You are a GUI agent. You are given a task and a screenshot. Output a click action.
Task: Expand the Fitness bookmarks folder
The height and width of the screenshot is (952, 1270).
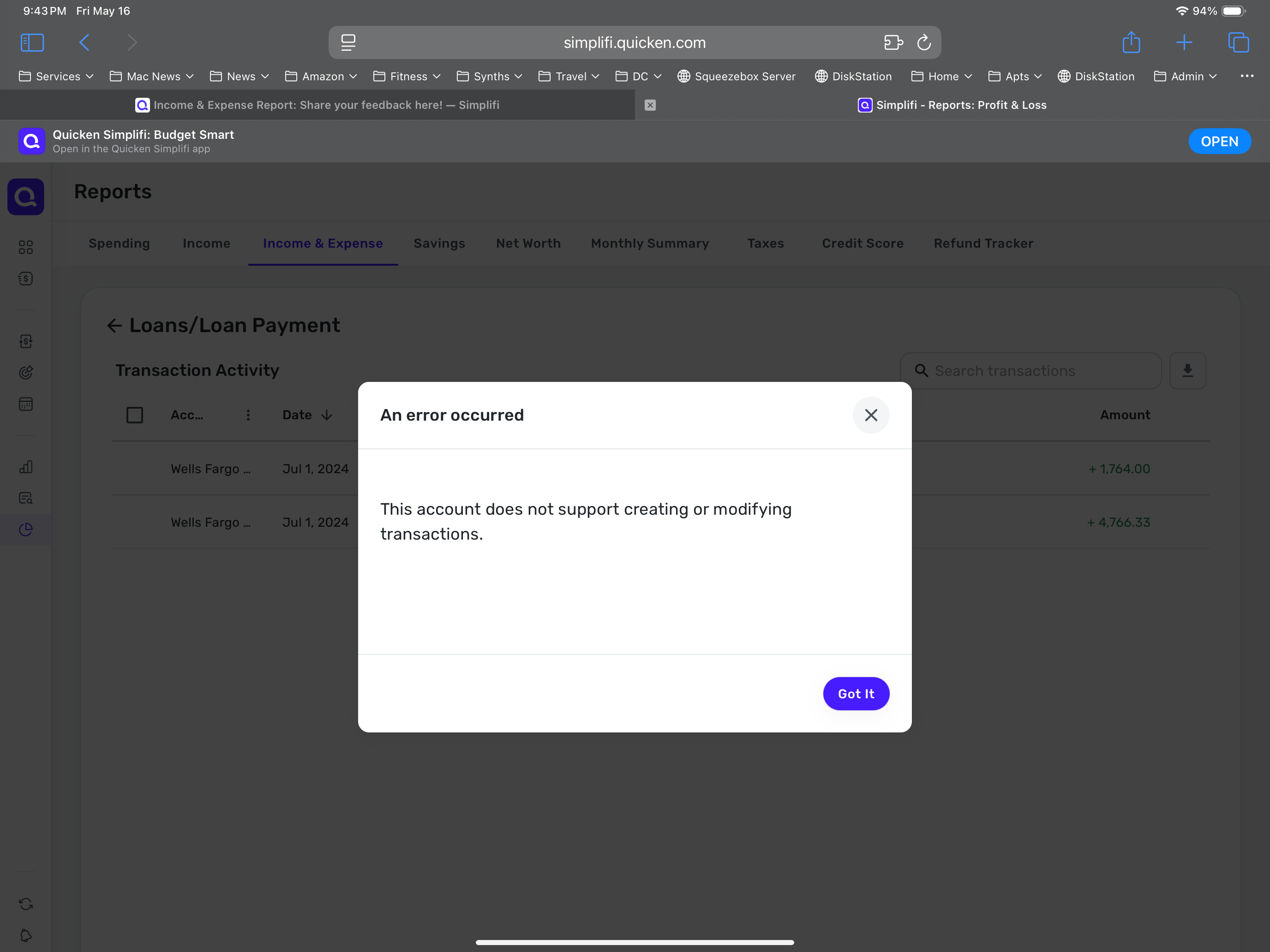click(407, 76)
